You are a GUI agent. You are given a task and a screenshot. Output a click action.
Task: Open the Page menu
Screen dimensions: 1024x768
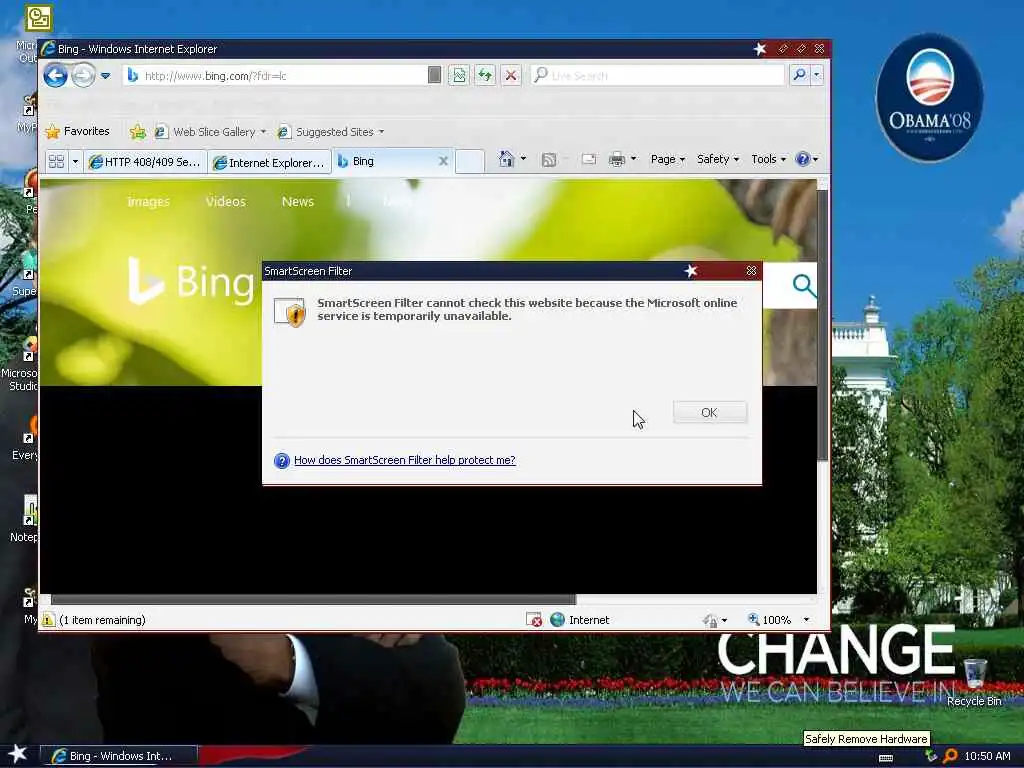667,159
